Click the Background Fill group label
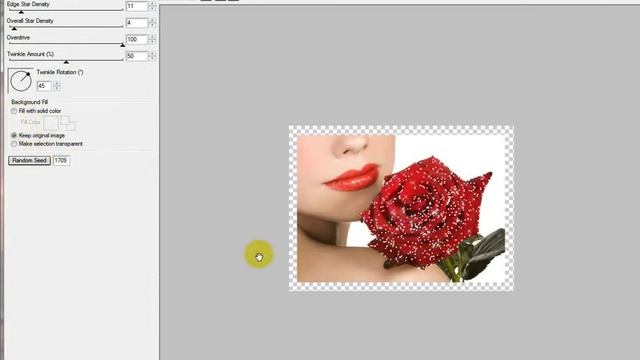The height and width of the screenshot is (360, 640). [x=29, y=102]
